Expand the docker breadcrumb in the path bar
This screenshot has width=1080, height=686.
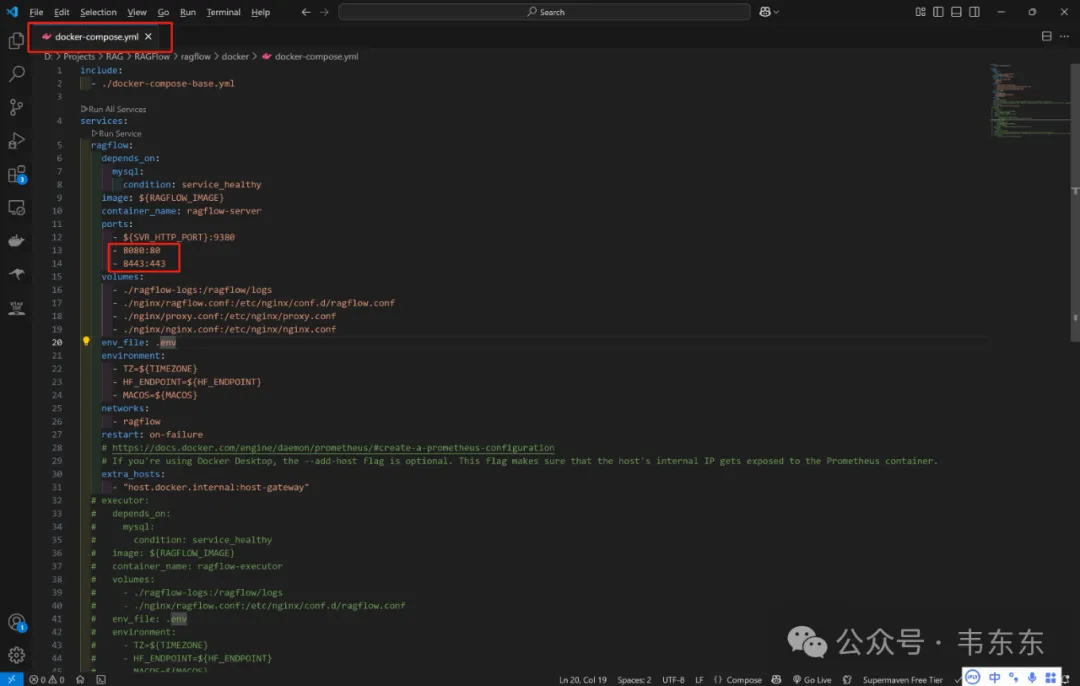tap(236, 56)
